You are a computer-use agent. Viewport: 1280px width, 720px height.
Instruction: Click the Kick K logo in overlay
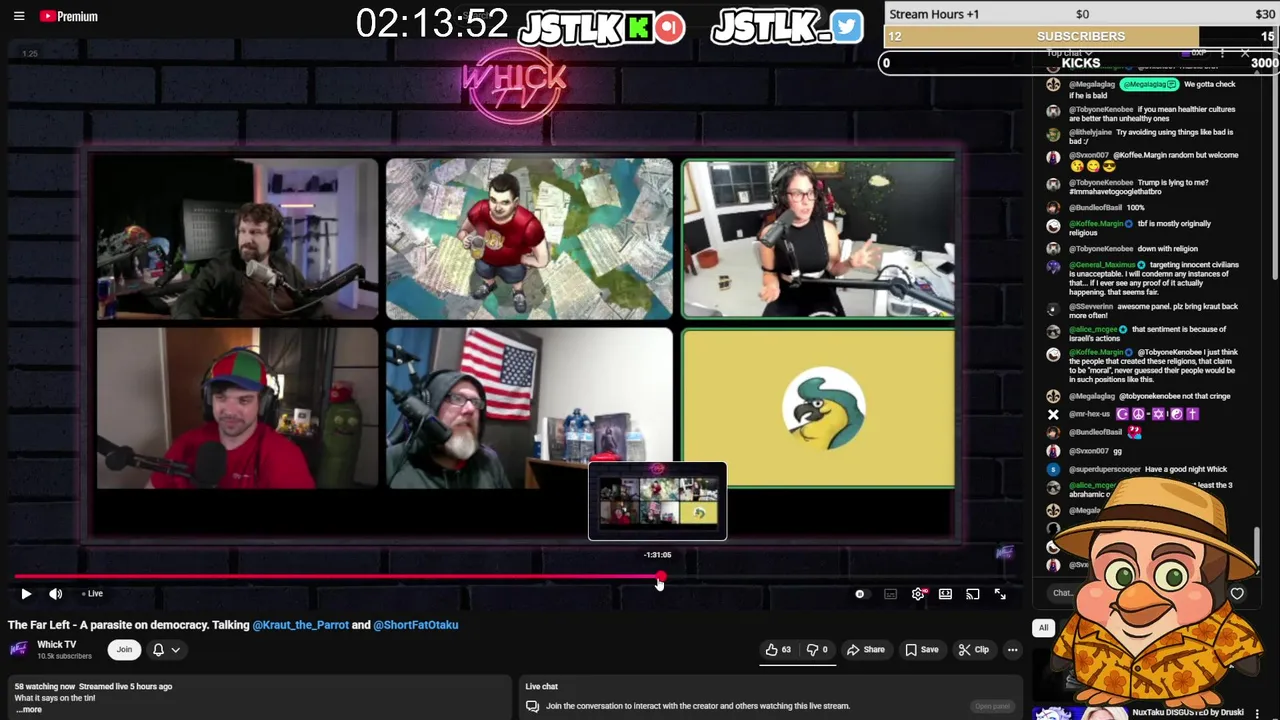(637, 27)
